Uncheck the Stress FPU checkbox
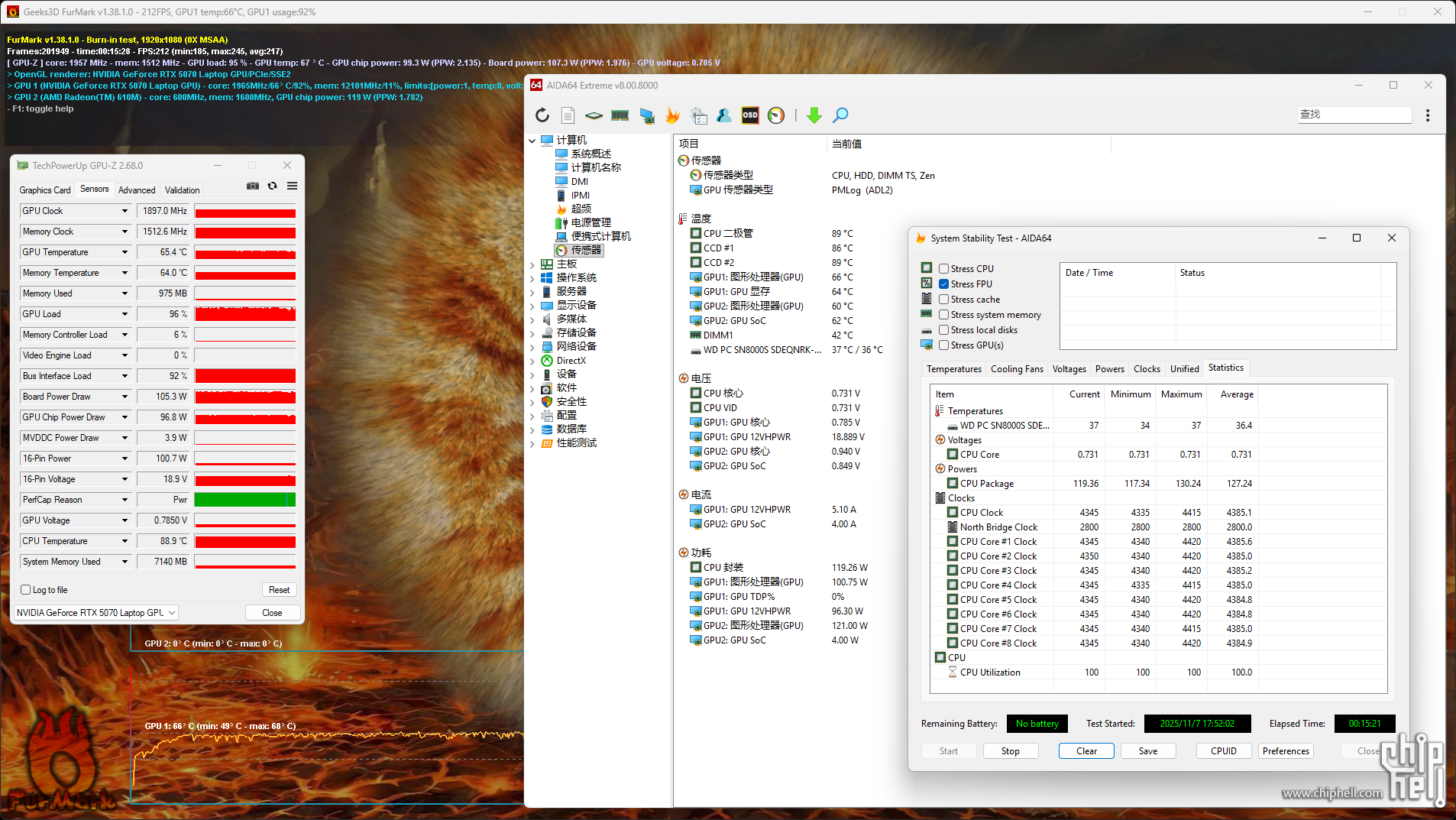The image size is (1456, 820). (944, 284)
